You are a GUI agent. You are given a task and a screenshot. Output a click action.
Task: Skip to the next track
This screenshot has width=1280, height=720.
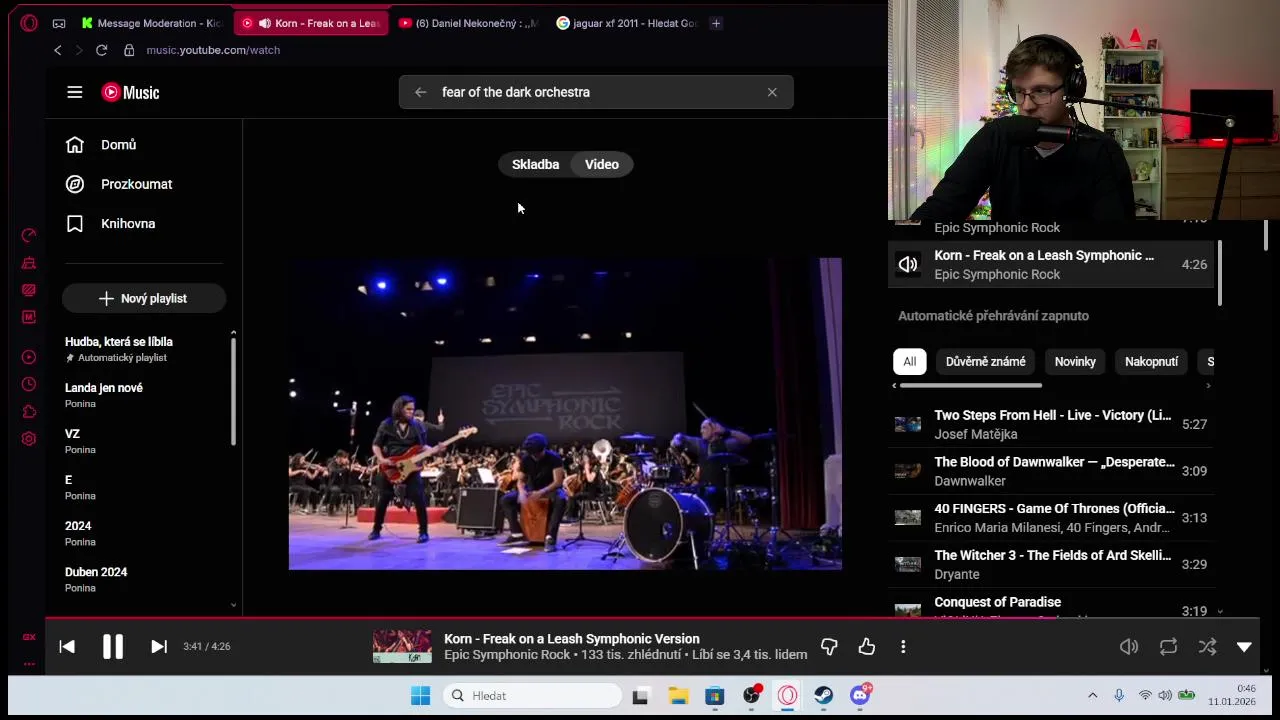click(158, 646)
